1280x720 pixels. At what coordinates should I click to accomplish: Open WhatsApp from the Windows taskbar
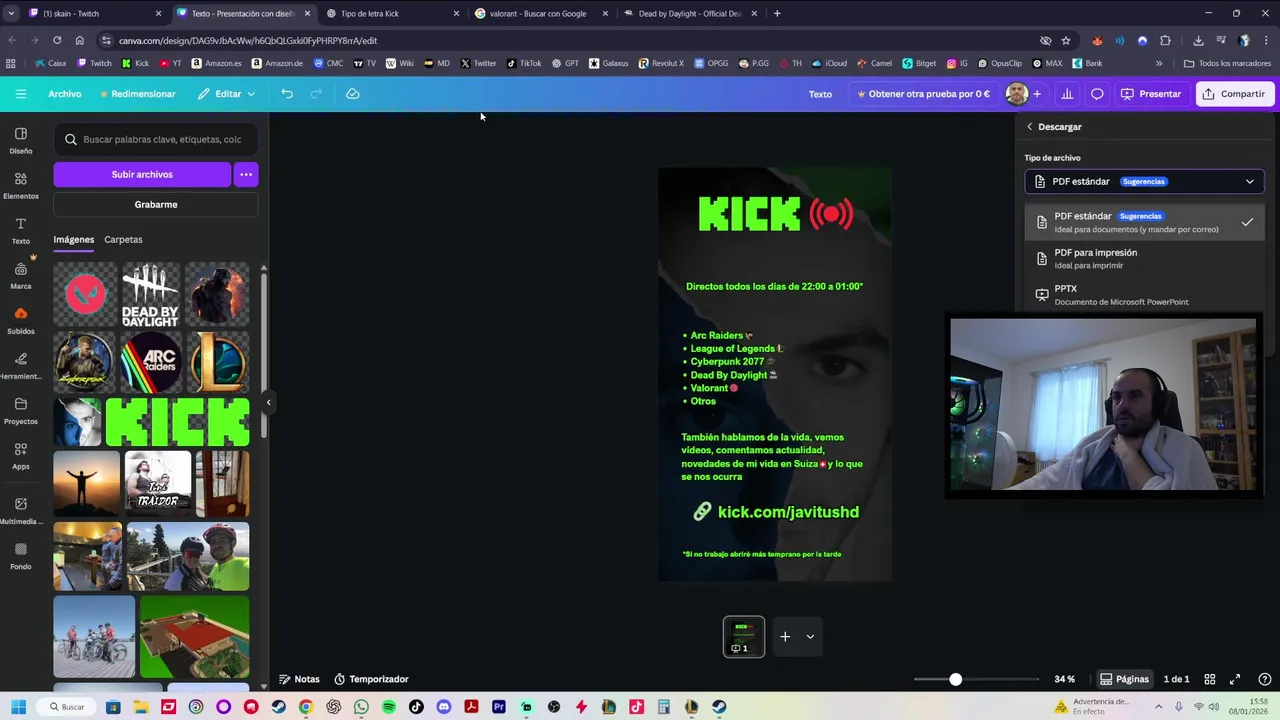361,707
